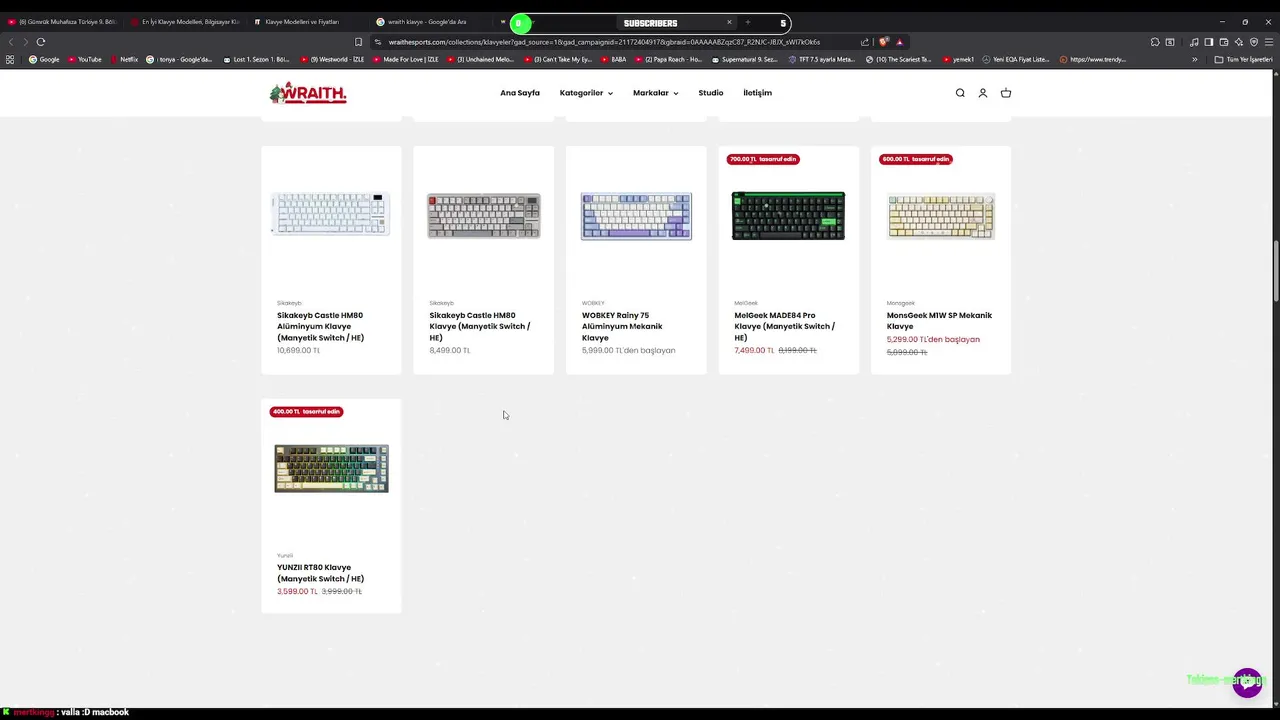The height and width of the screenshot is (720, 1280).
Task: Open Supernatural 9. Sezon bookmark
Action: 745,60
